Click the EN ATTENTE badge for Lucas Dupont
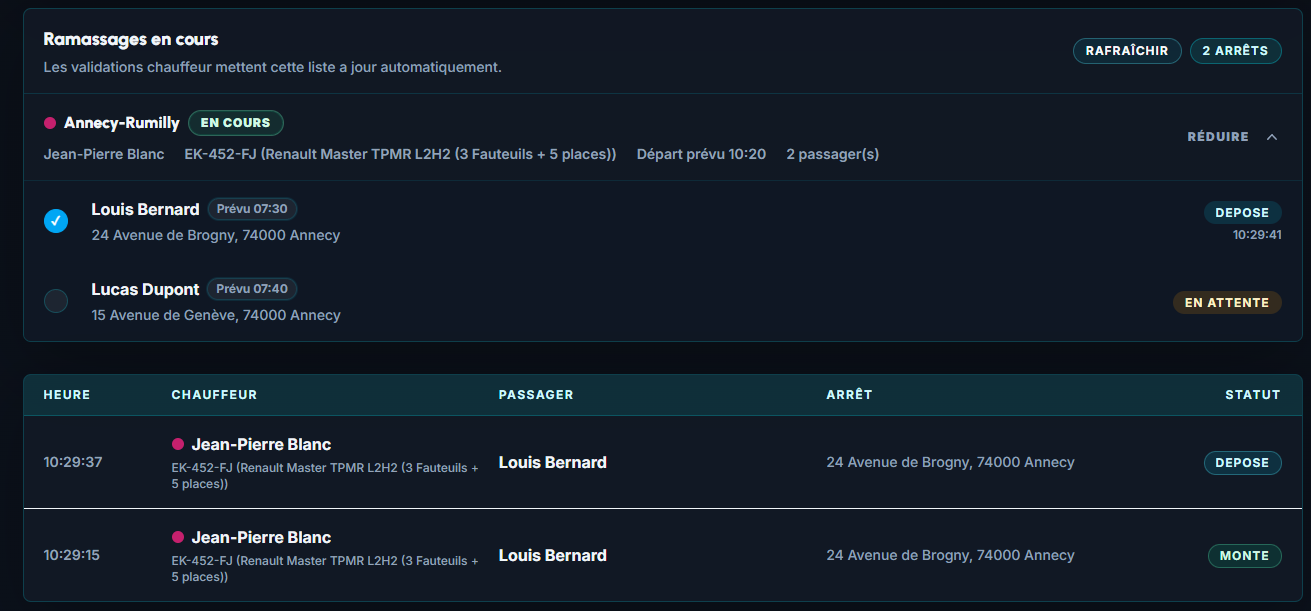Screen dimensions: 1311x611 click(x=1227, y=302)
